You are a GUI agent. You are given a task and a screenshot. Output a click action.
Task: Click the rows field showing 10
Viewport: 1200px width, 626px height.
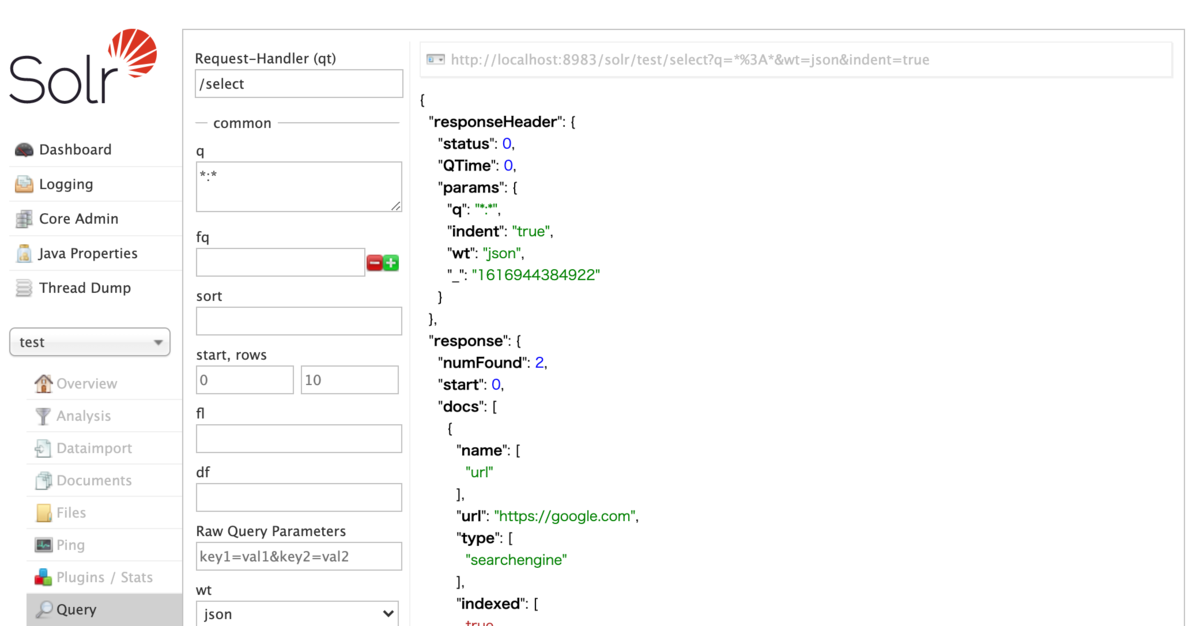coord(350,380)
